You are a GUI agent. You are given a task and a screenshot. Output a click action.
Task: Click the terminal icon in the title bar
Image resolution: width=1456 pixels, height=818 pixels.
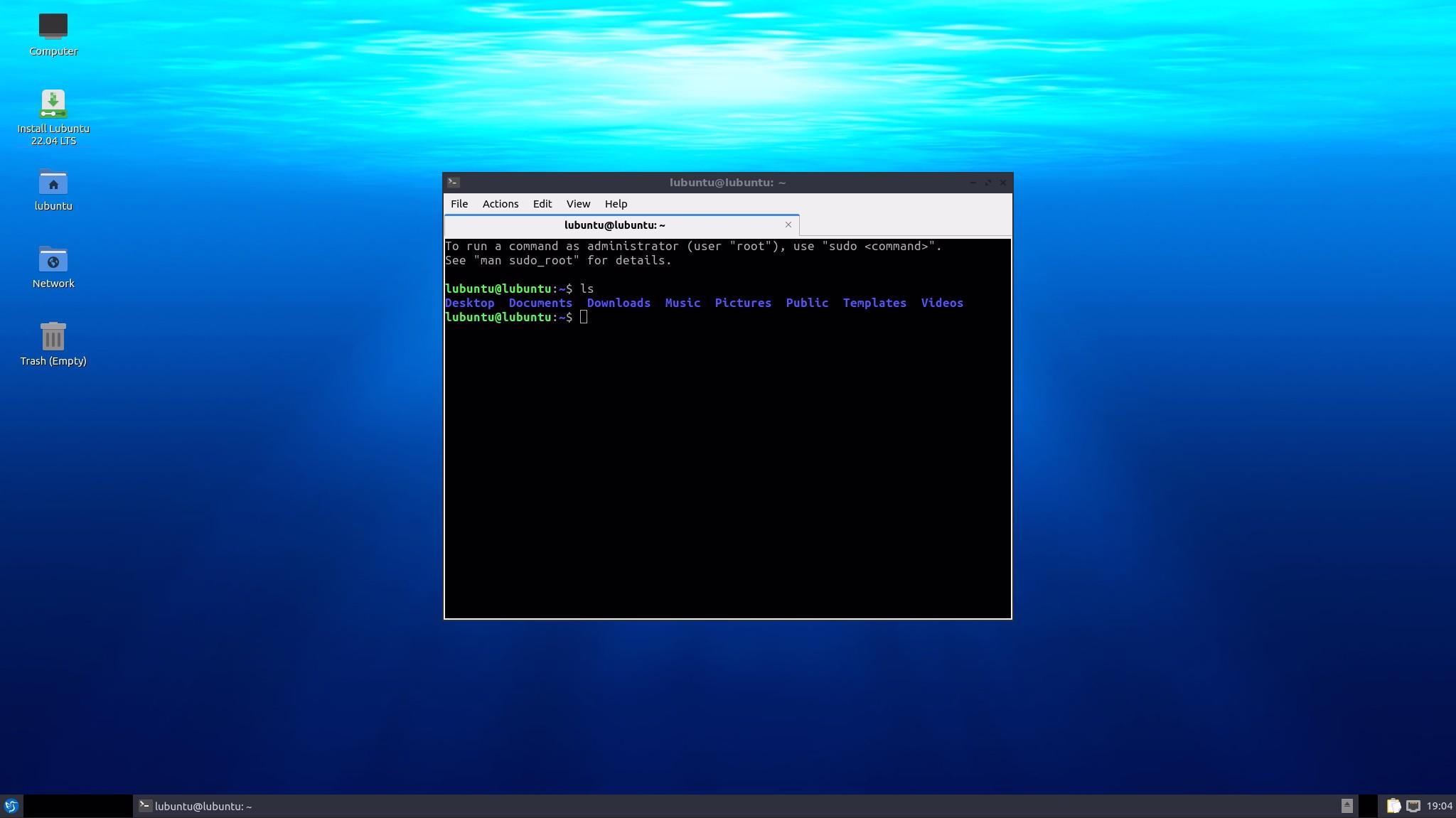454,183
